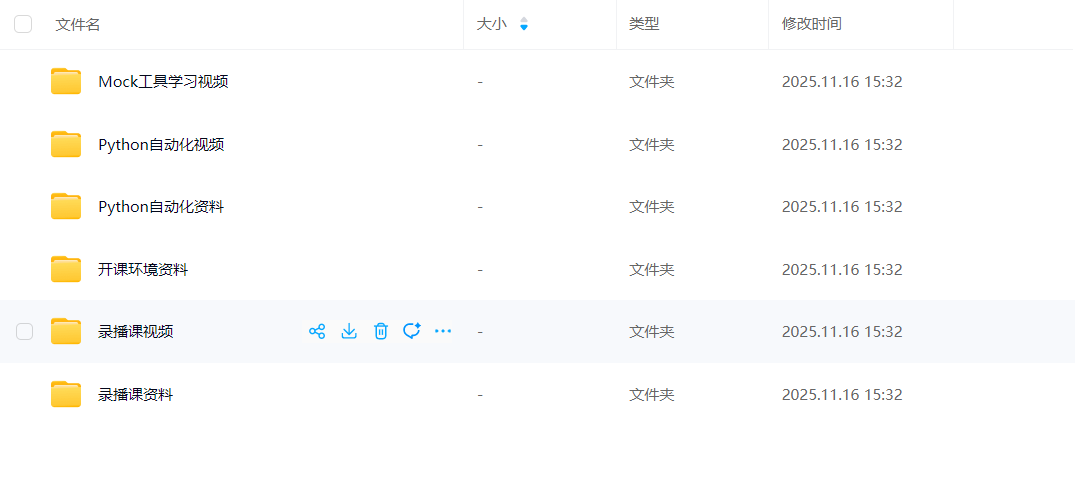Toggle the select-all checkbox in header
Image resolution: width=1075 pixels, height=485 pixels.
23,24
